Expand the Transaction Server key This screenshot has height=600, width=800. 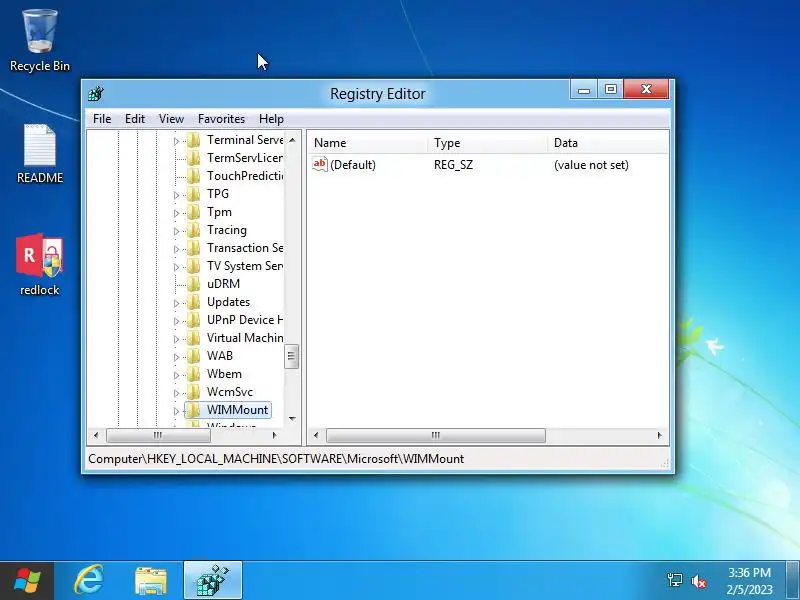(177, 249)
